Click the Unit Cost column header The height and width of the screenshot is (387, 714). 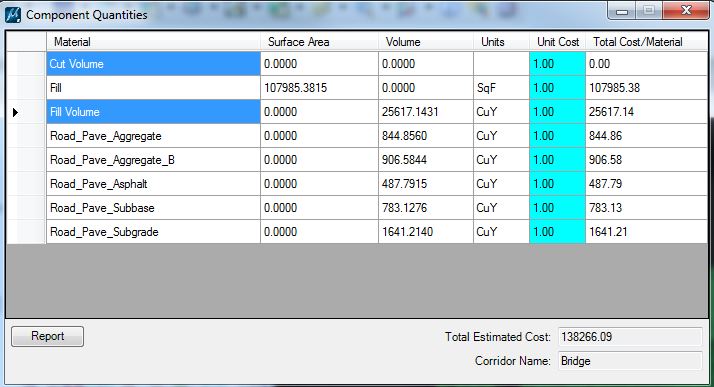click(557, 42)
